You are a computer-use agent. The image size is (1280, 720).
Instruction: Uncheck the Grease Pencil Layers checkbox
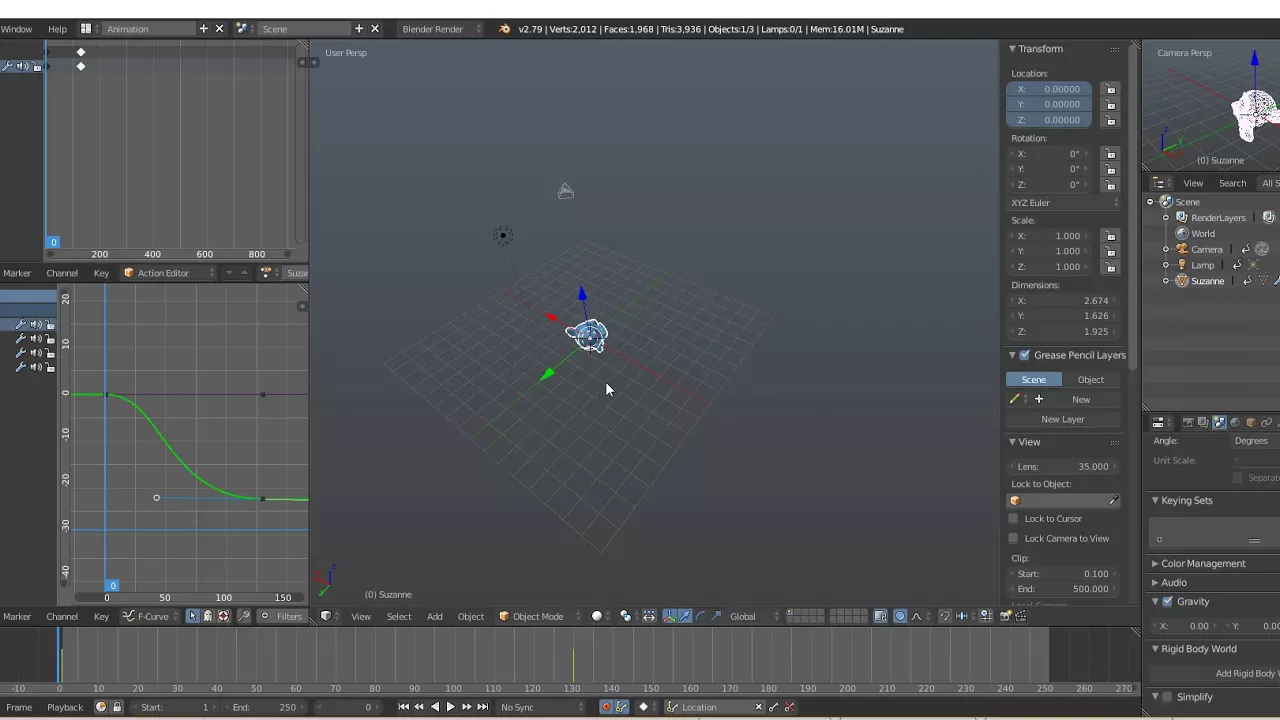pyautogui.click(x=1024, y=355)
